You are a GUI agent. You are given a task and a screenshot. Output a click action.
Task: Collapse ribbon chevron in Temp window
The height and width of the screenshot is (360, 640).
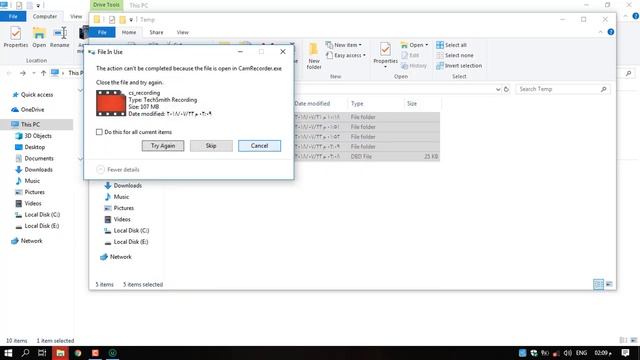(x=600, y=32)
